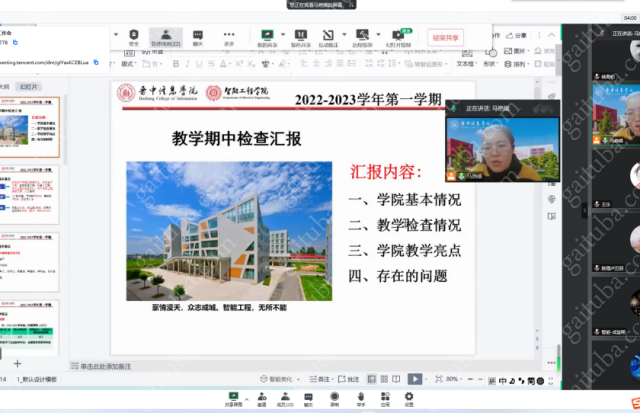Open Settings gear in bottom meeting toolbar
Screen dimensions: 640x413
pos(409,399)
